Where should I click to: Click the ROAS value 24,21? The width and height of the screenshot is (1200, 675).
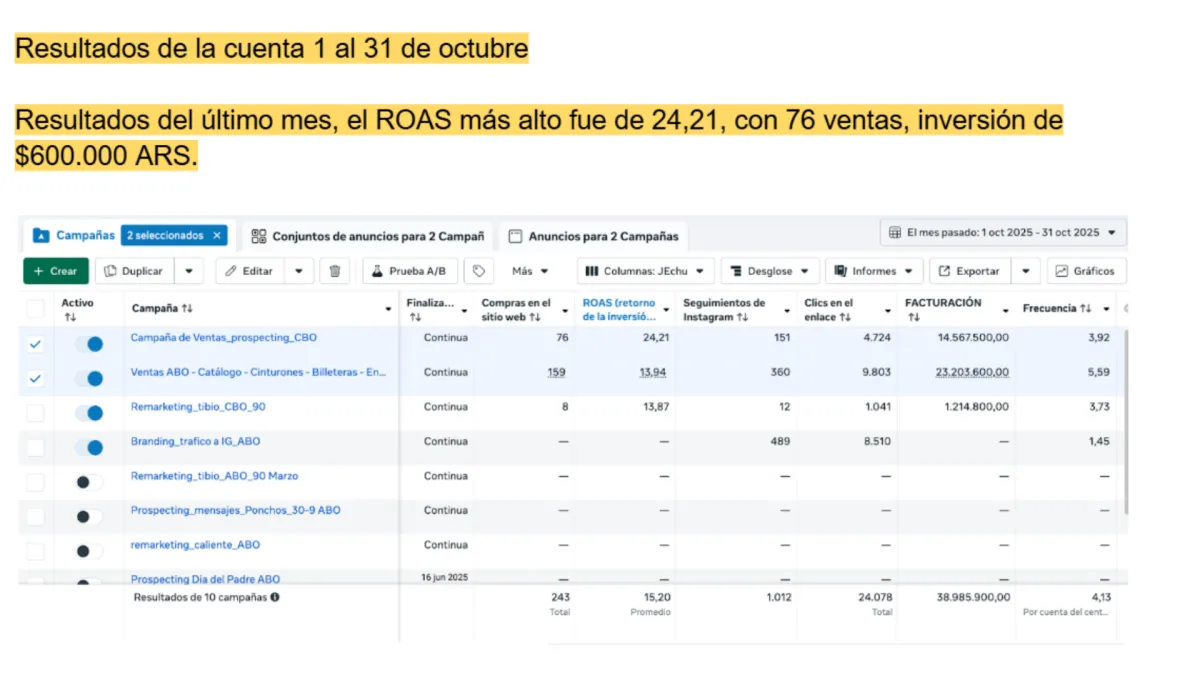click(x=656, y=338)
